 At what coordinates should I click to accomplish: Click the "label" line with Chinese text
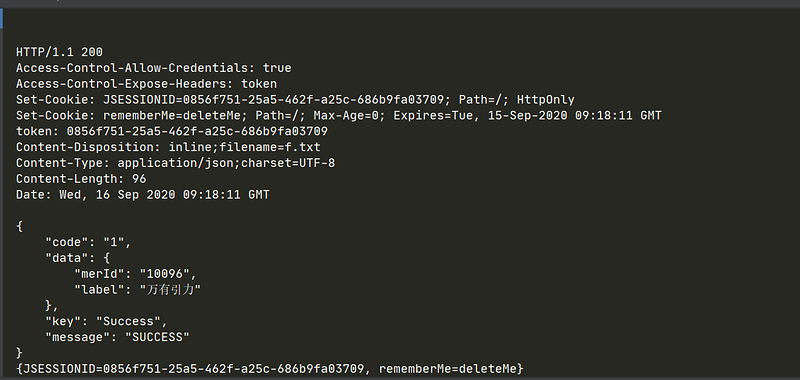pyautogui.click(x=137, y=290)
